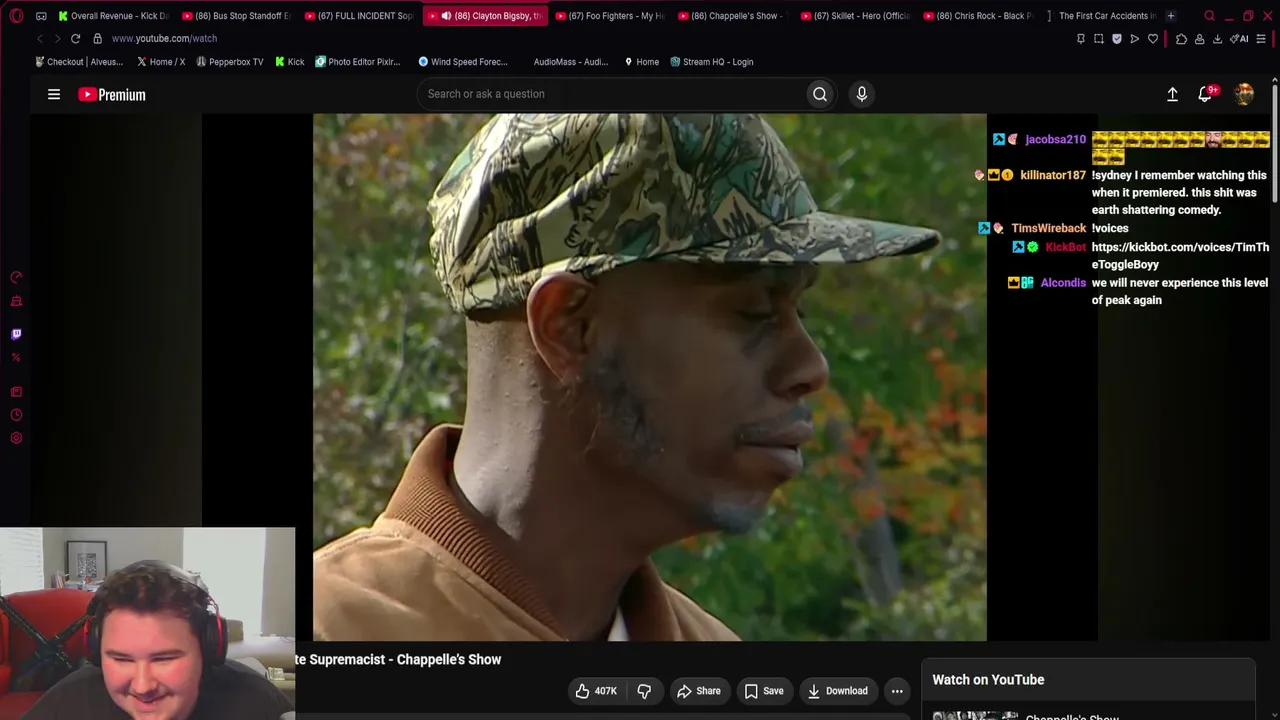
Task: Open the browser profile person icon
Action: coord(1199,39)
